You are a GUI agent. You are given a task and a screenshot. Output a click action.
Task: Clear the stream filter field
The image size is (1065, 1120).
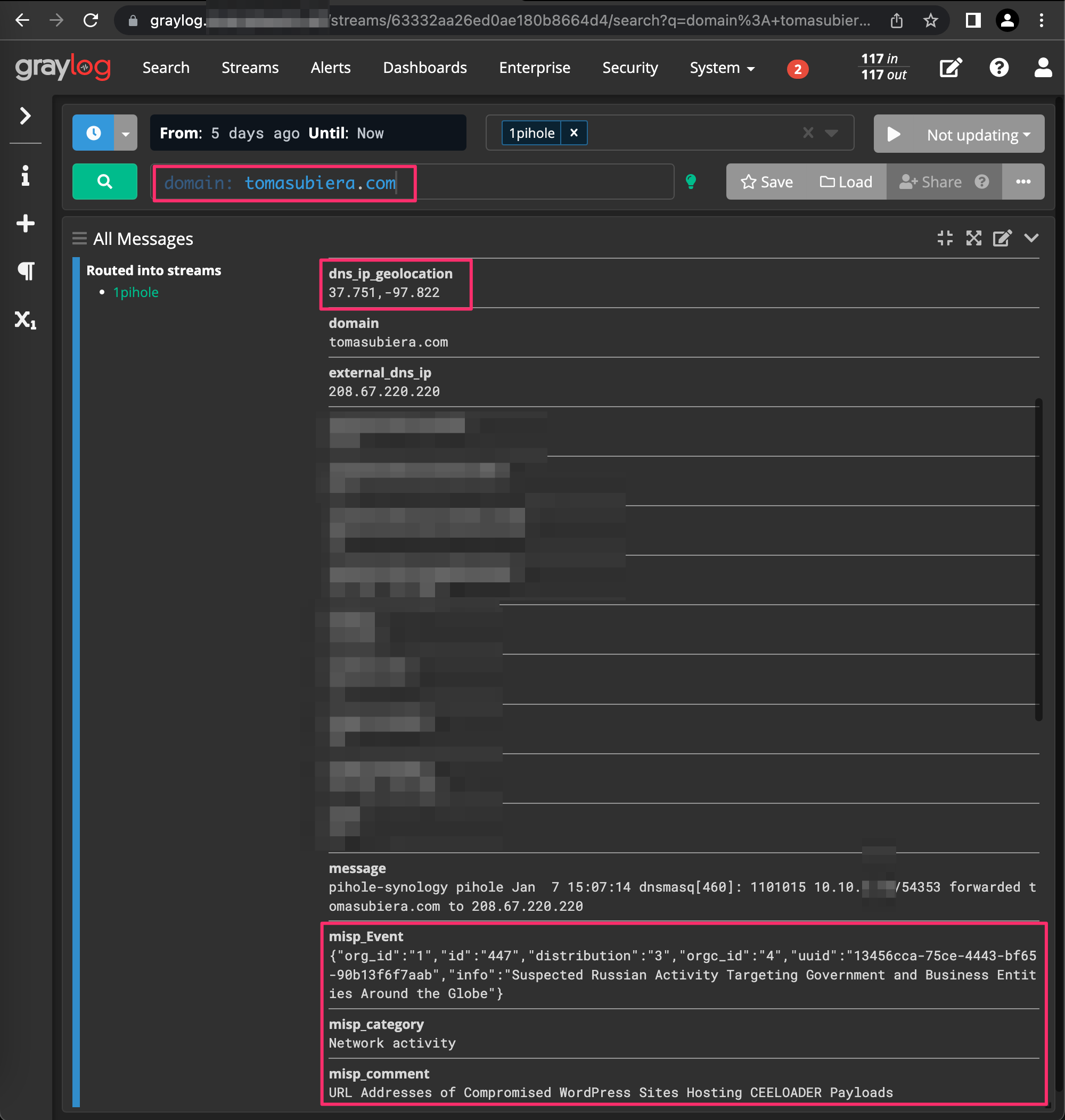808,133
